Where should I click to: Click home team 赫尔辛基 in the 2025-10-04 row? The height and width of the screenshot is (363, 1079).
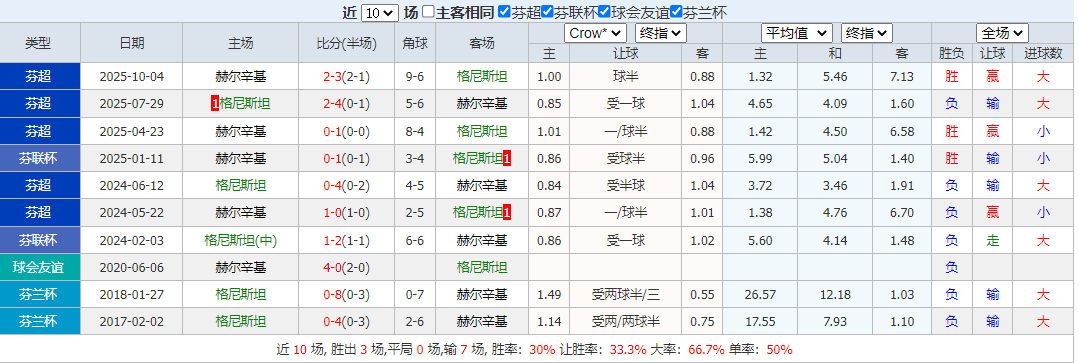pos(241,76)
